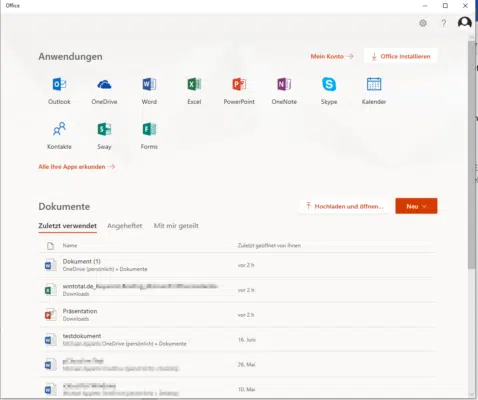Open the Outlook app icon
This screenshot has height=400, width=478.
click(x=59, y=84)
